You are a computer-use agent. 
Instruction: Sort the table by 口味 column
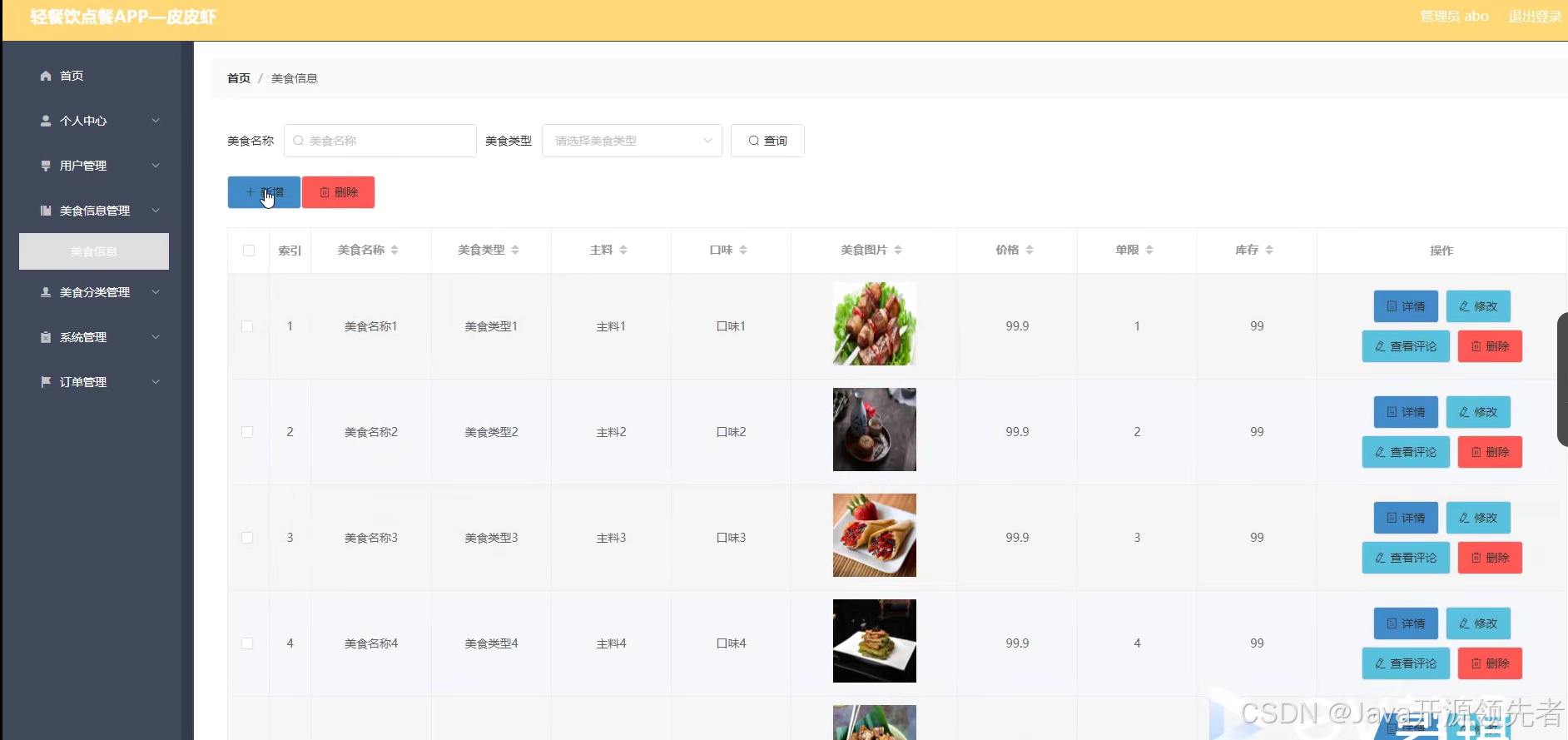[743, 250]
